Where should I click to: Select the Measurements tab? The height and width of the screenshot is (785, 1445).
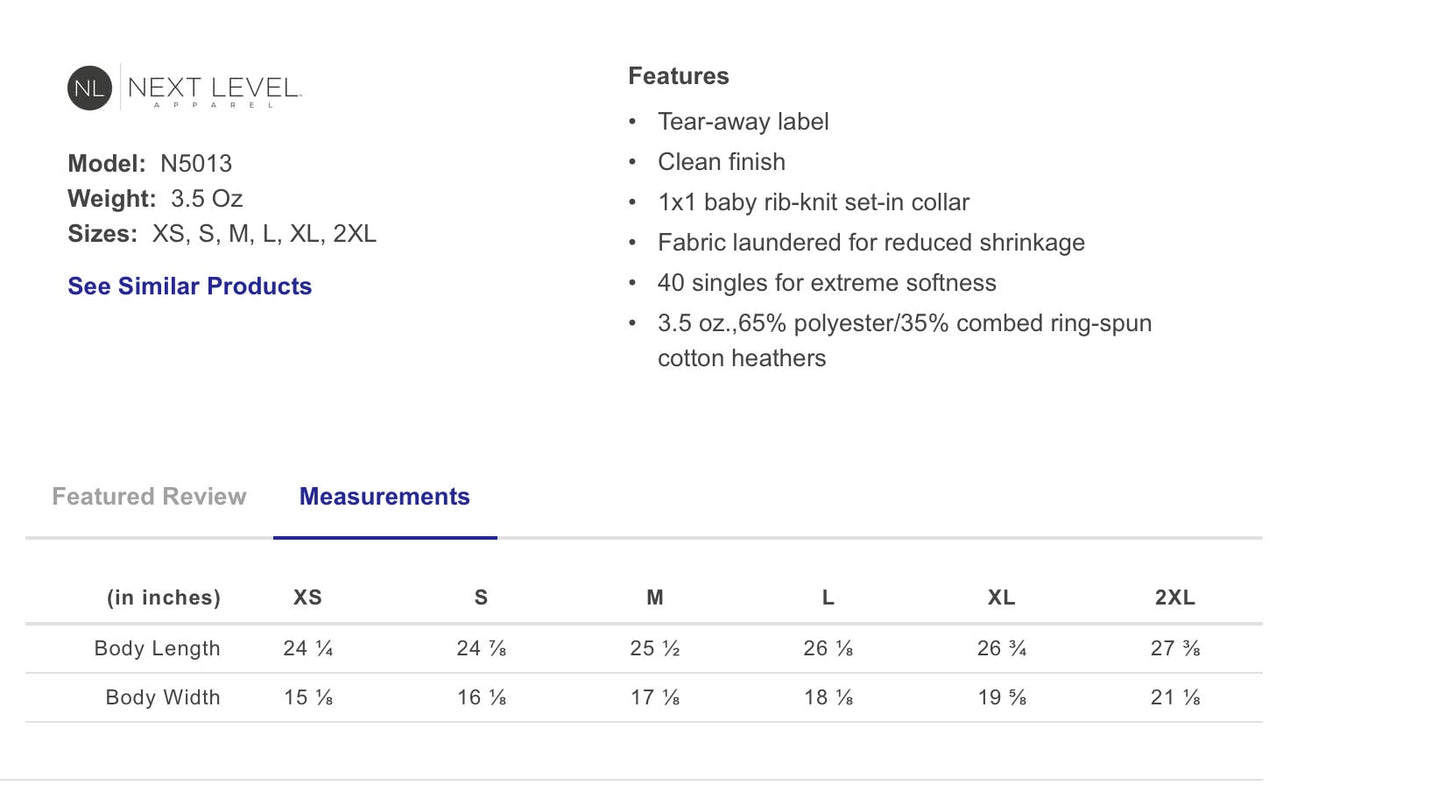(x=384, y=497)
